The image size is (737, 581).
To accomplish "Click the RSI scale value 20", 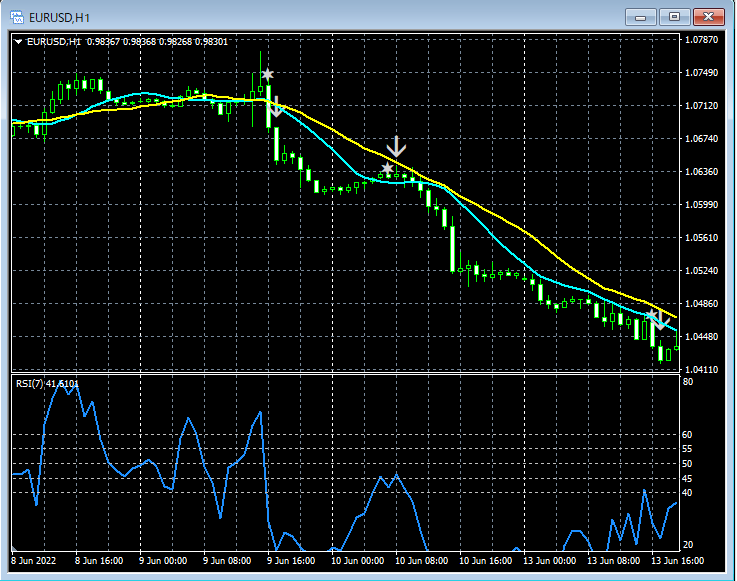I will tap(688, 544).
